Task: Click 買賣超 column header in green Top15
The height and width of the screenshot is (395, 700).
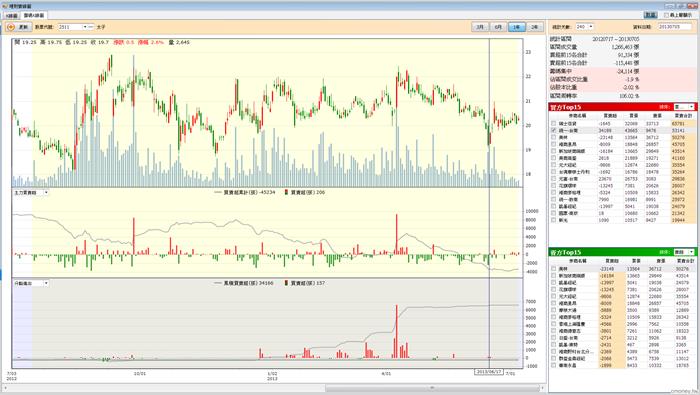Action: click(612, 261)
